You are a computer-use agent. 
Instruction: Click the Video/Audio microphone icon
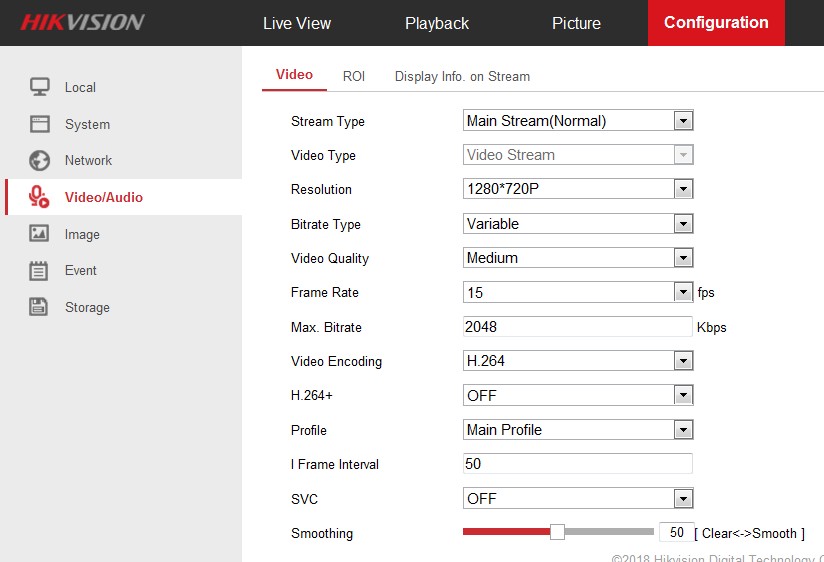[x=39, y=197]
